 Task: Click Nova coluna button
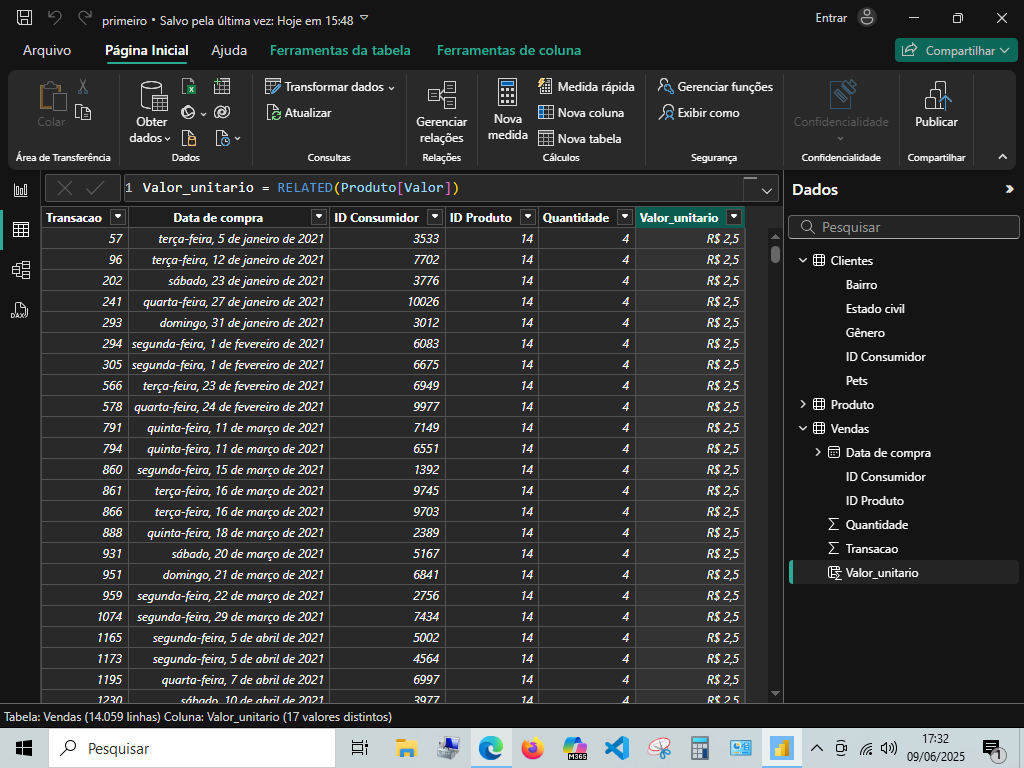(x=581, y=112)
